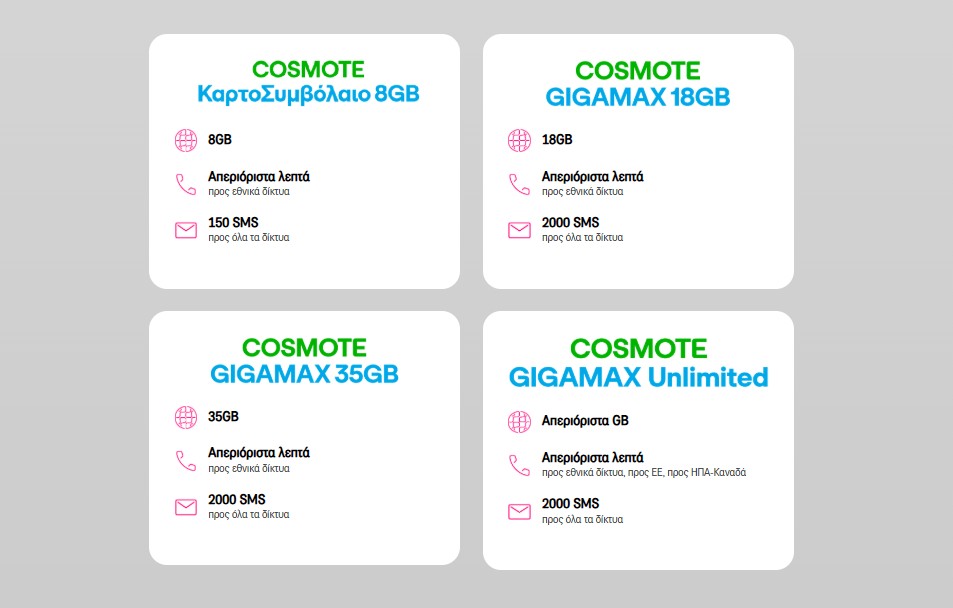This screenshot has height=608, width=953.
Task: Open the ΚαρτοΣυμβόλαιο 8GB plan title
Action: pos(308,95)
